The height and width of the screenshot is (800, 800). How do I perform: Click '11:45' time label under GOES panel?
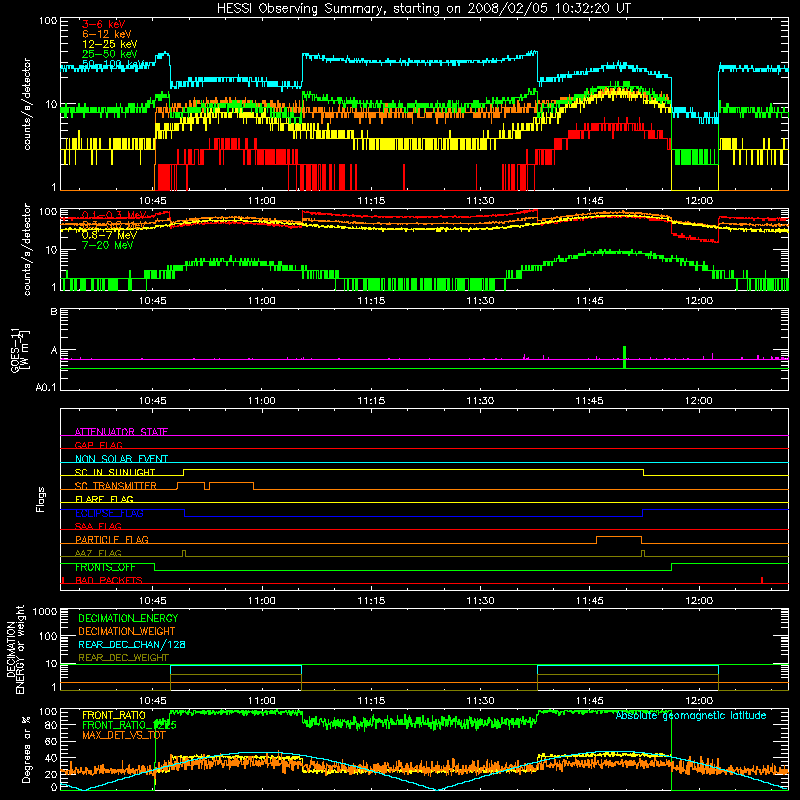pyautogui.click(x=589, y=401)
